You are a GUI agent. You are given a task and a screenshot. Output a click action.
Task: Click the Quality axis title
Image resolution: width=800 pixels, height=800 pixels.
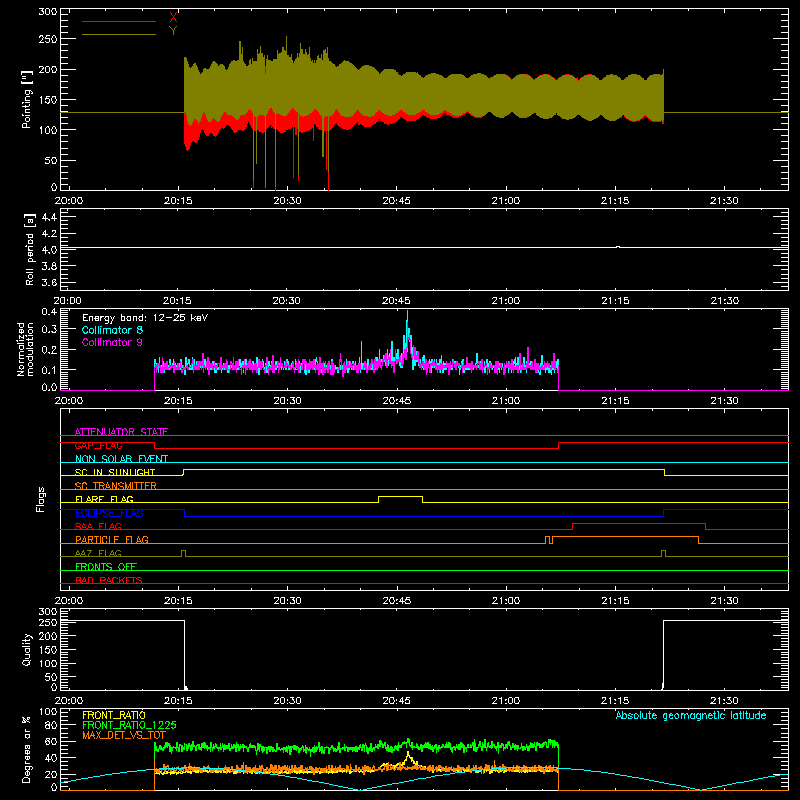[27, 649]
